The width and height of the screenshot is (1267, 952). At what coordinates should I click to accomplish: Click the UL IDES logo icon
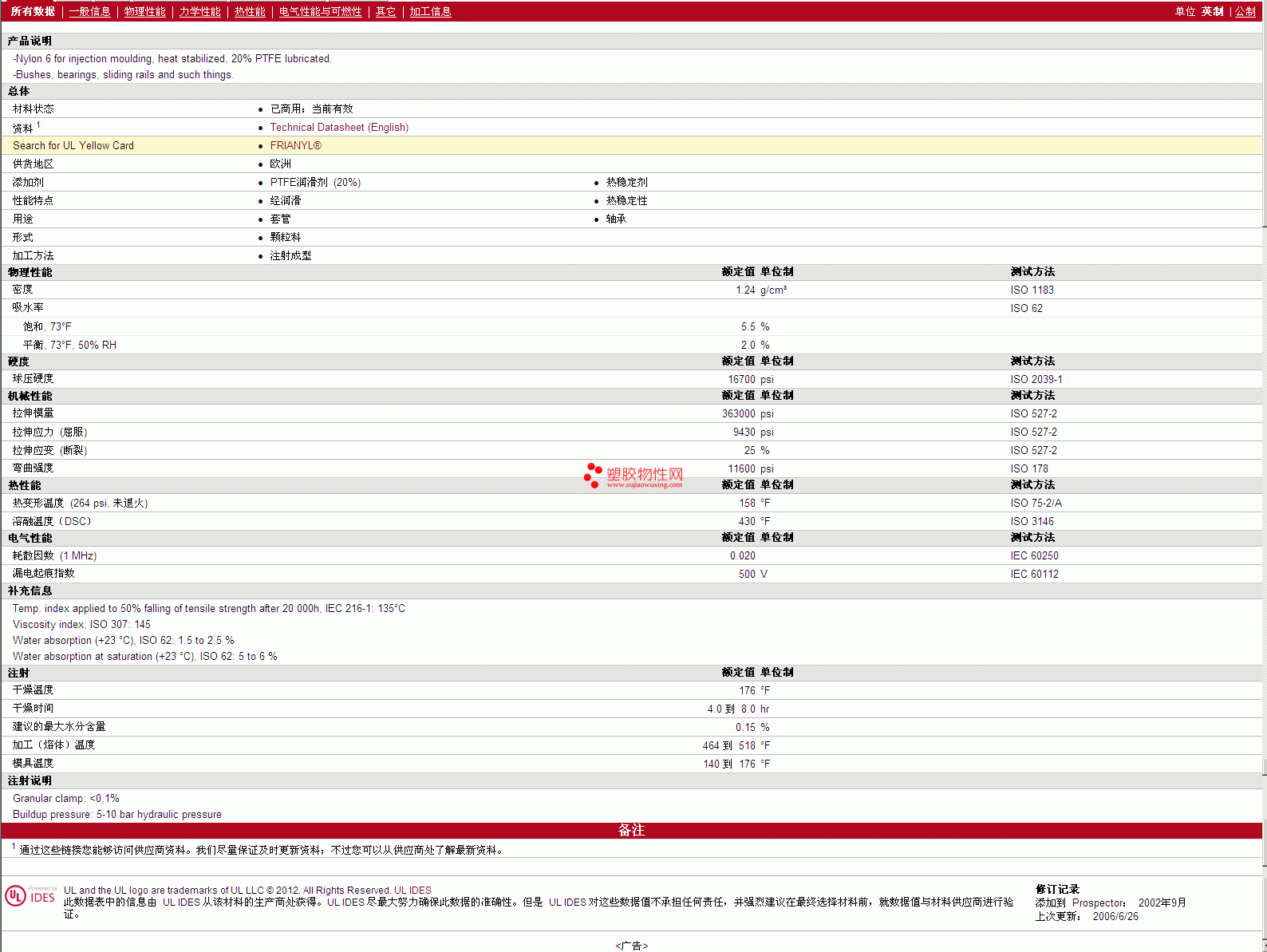pos(30,895)
